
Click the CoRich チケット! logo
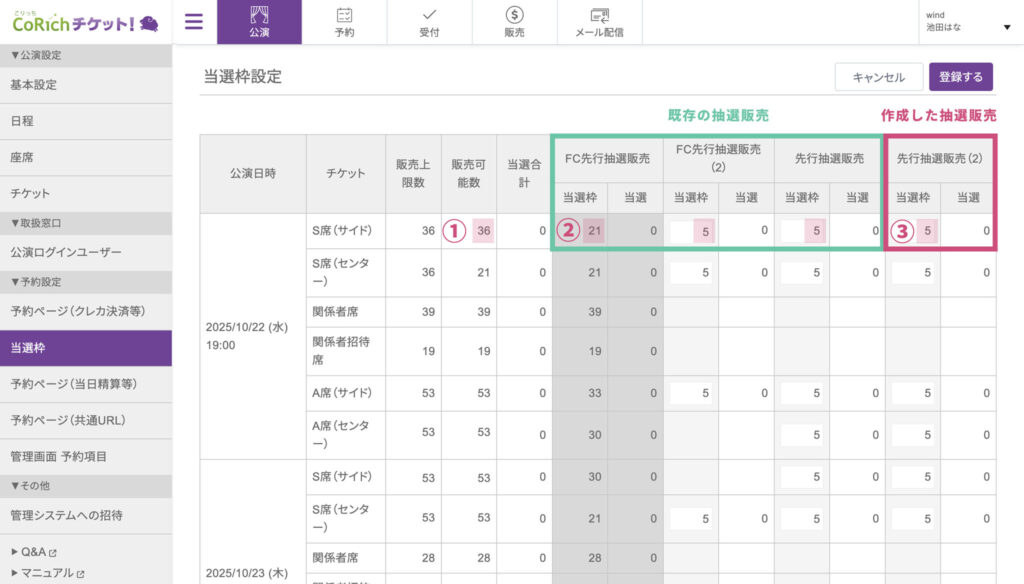86,22
